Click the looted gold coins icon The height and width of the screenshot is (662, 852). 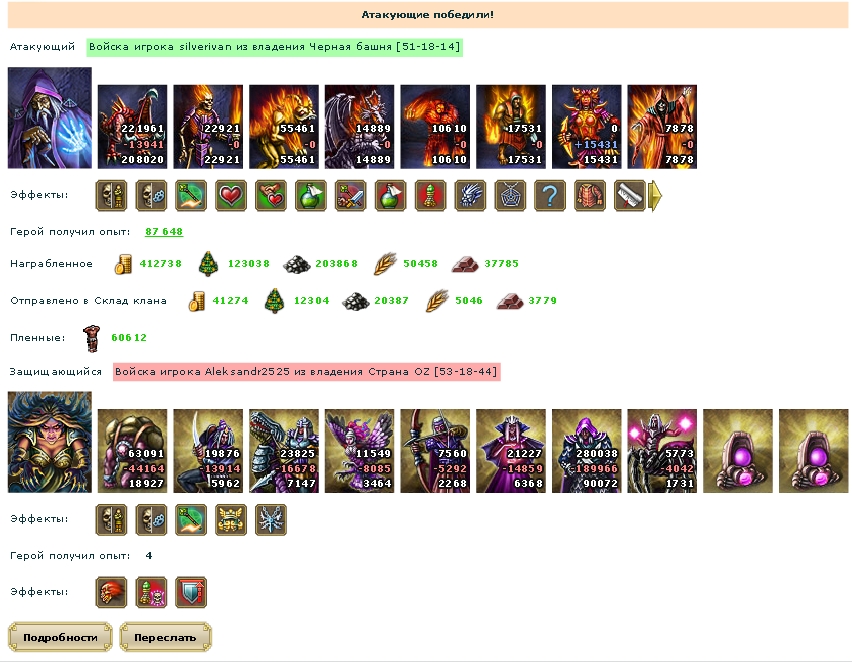[x=123, y=264]
